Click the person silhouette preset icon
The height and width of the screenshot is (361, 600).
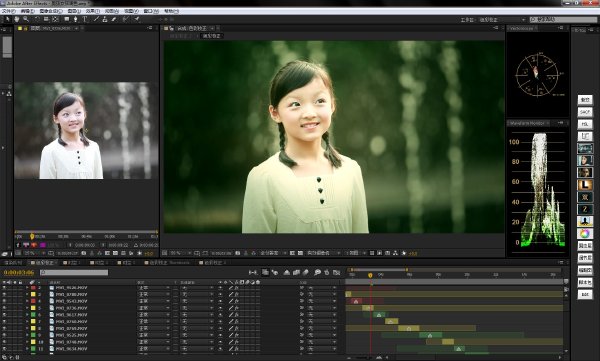coord(585,221)
